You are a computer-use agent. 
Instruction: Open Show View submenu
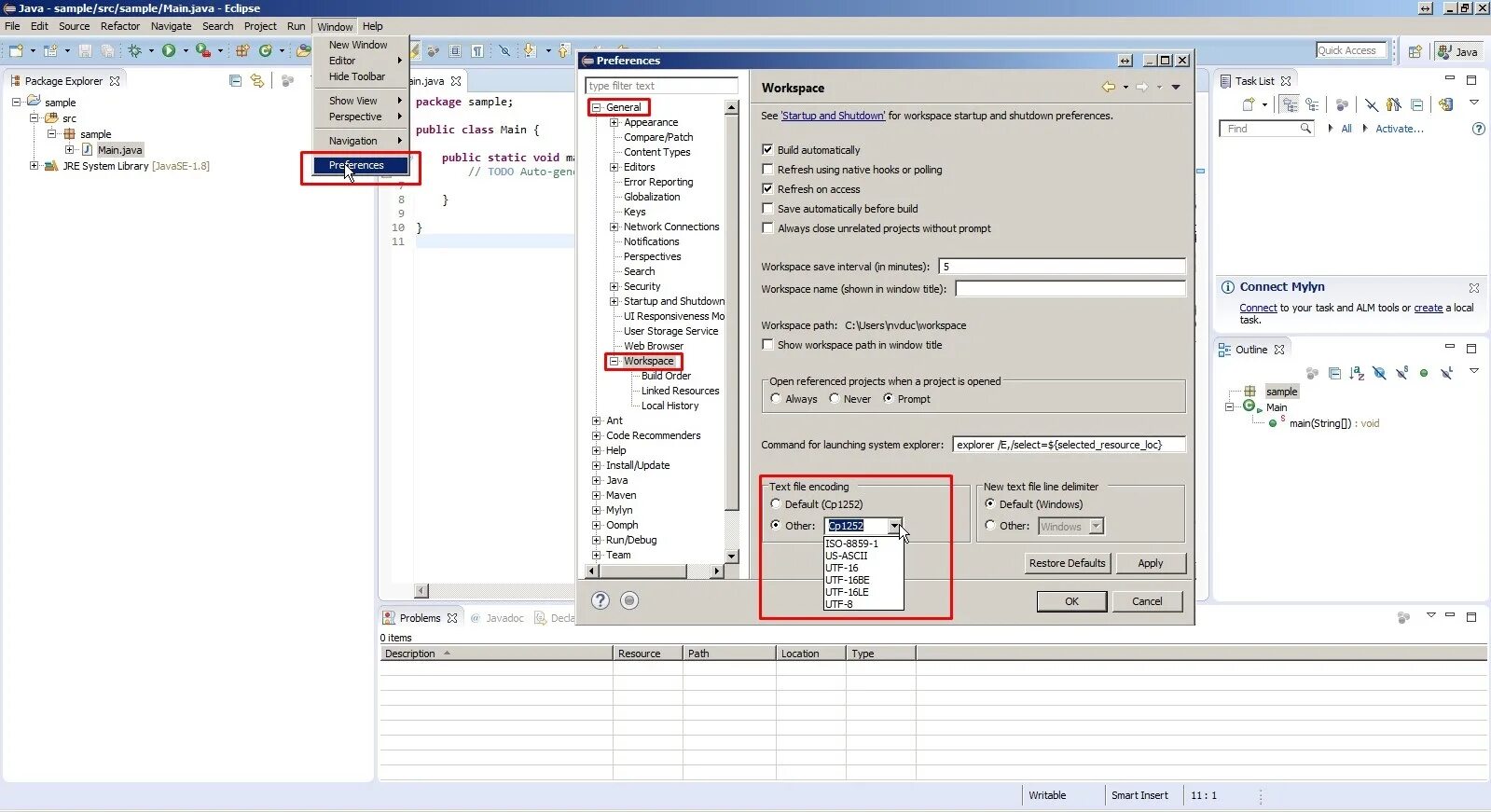pyautogui.click(x=361, y=101)
